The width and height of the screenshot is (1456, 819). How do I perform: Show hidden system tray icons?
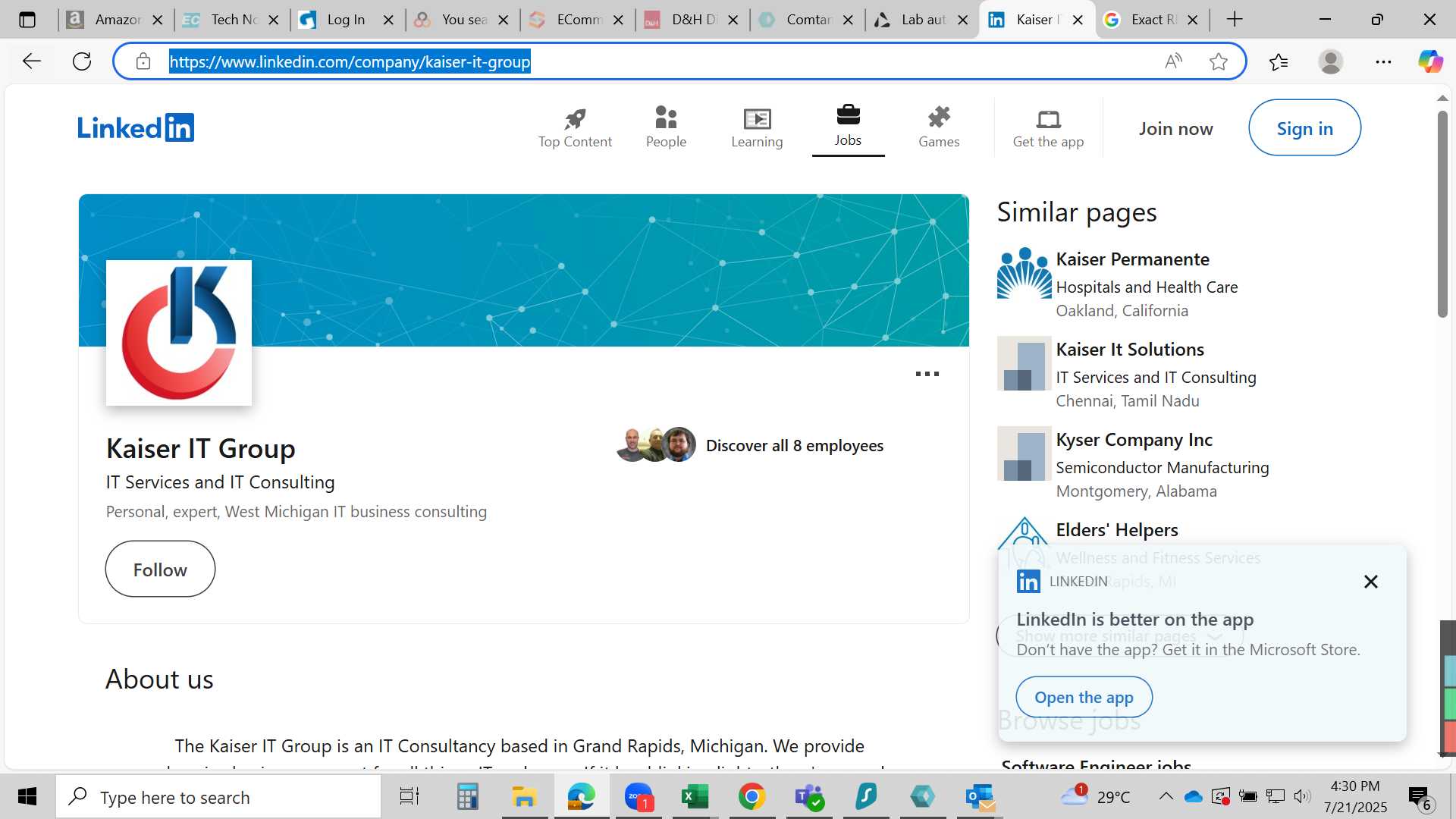tap(1166, 796)
